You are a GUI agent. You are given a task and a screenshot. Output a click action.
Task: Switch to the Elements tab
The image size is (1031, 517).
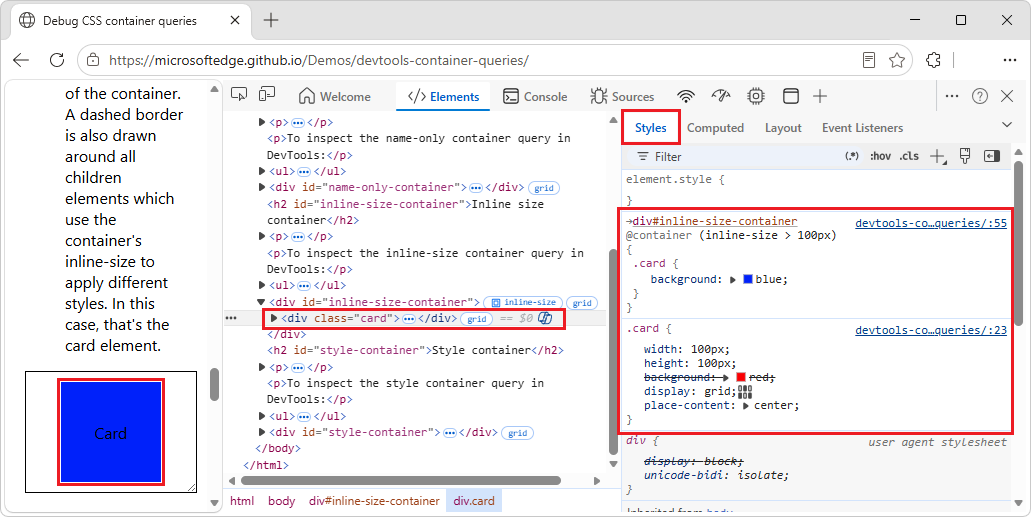point(444,97)
